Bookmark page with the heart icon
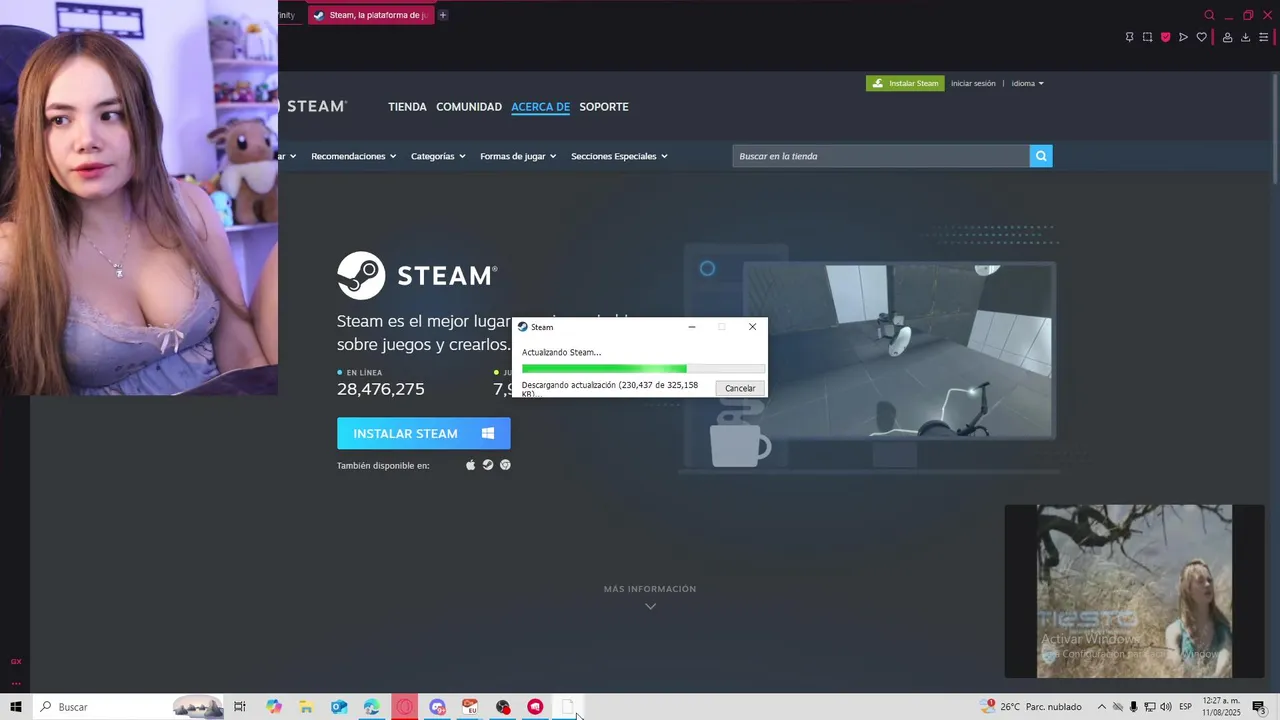 tap(1201, 37)
